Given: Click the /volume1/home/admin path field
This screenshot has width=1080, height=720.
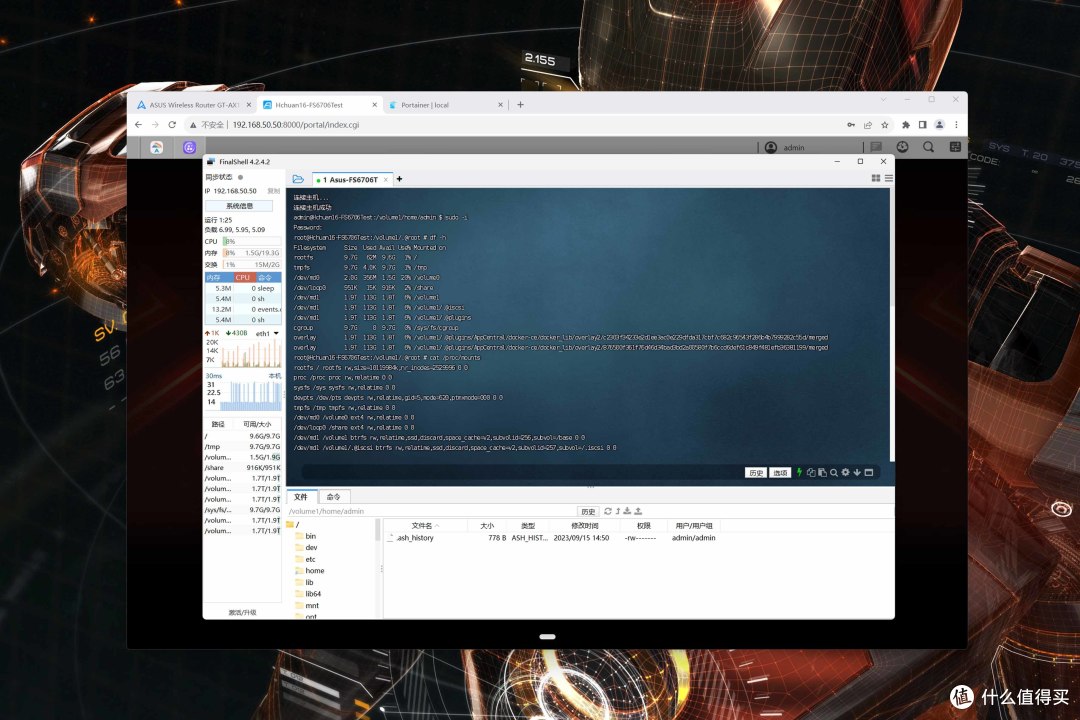Looking at the screenshot, I should [431, 511].
